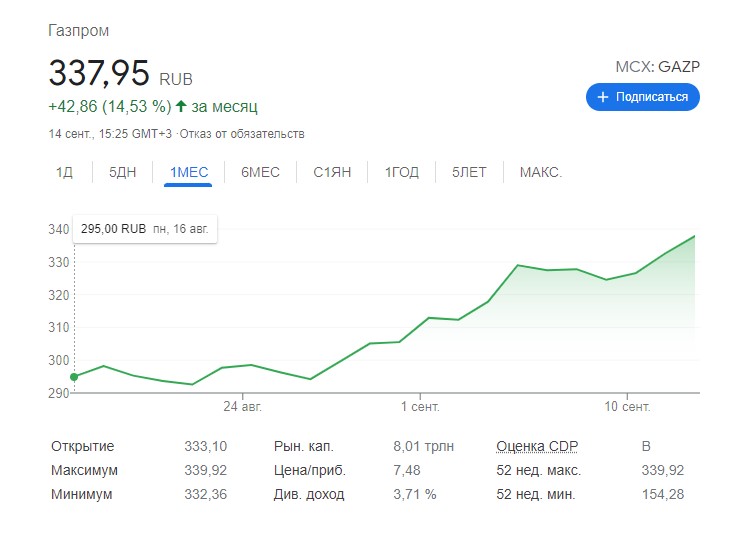This screenshot has width=738, height=533.
Task: Click the 295,00 RUB chart tooltip
Action: (145, 229)
